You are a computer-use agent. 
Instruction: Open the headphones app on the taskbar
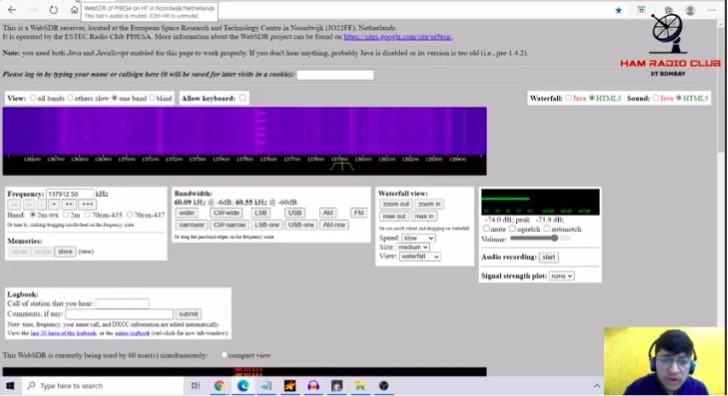point(313,386)
